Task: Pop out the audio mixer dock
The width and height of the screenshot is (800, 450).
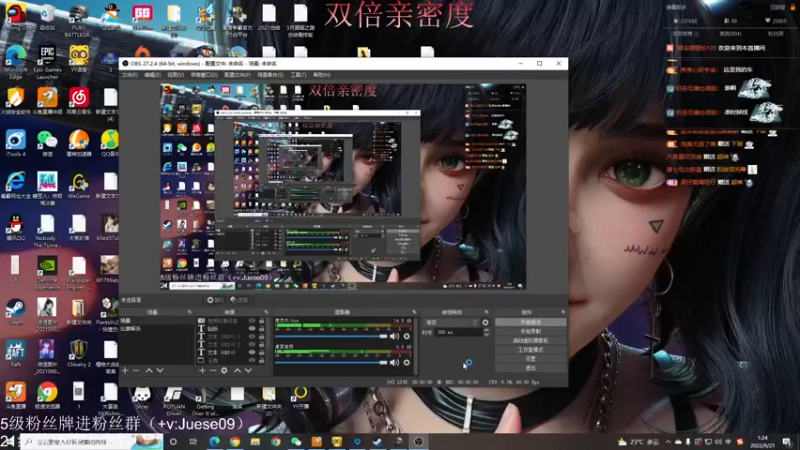Action: [x=414, y=312]
